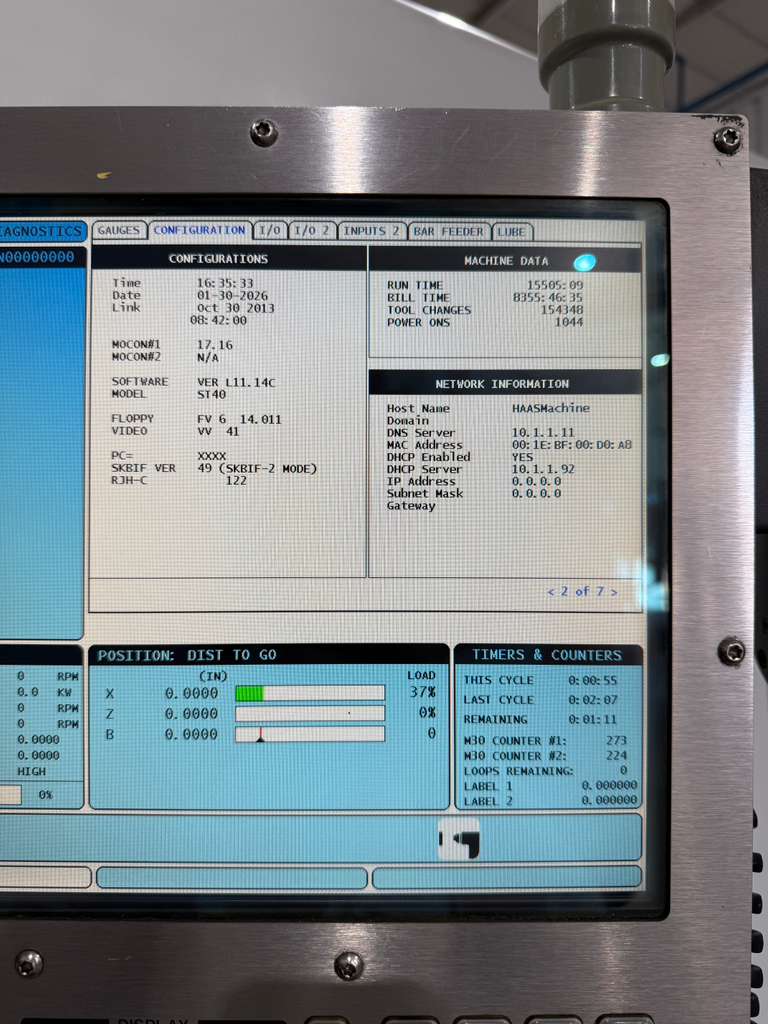The height and width of the screenshot is (1024, 768).
Task: Open the BAR FEEDER tab
Action: click(x=449, y=231)
